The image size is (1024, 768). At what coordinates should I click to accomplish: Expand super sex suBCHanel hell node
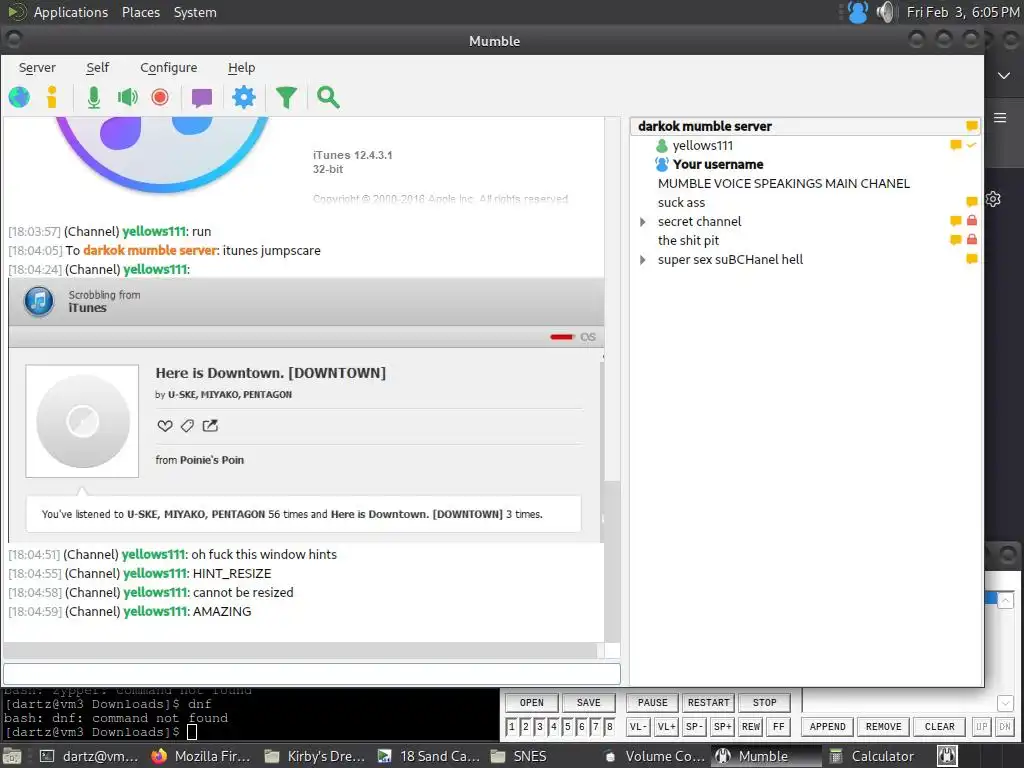pyautogui.click(x=643, y=260)
